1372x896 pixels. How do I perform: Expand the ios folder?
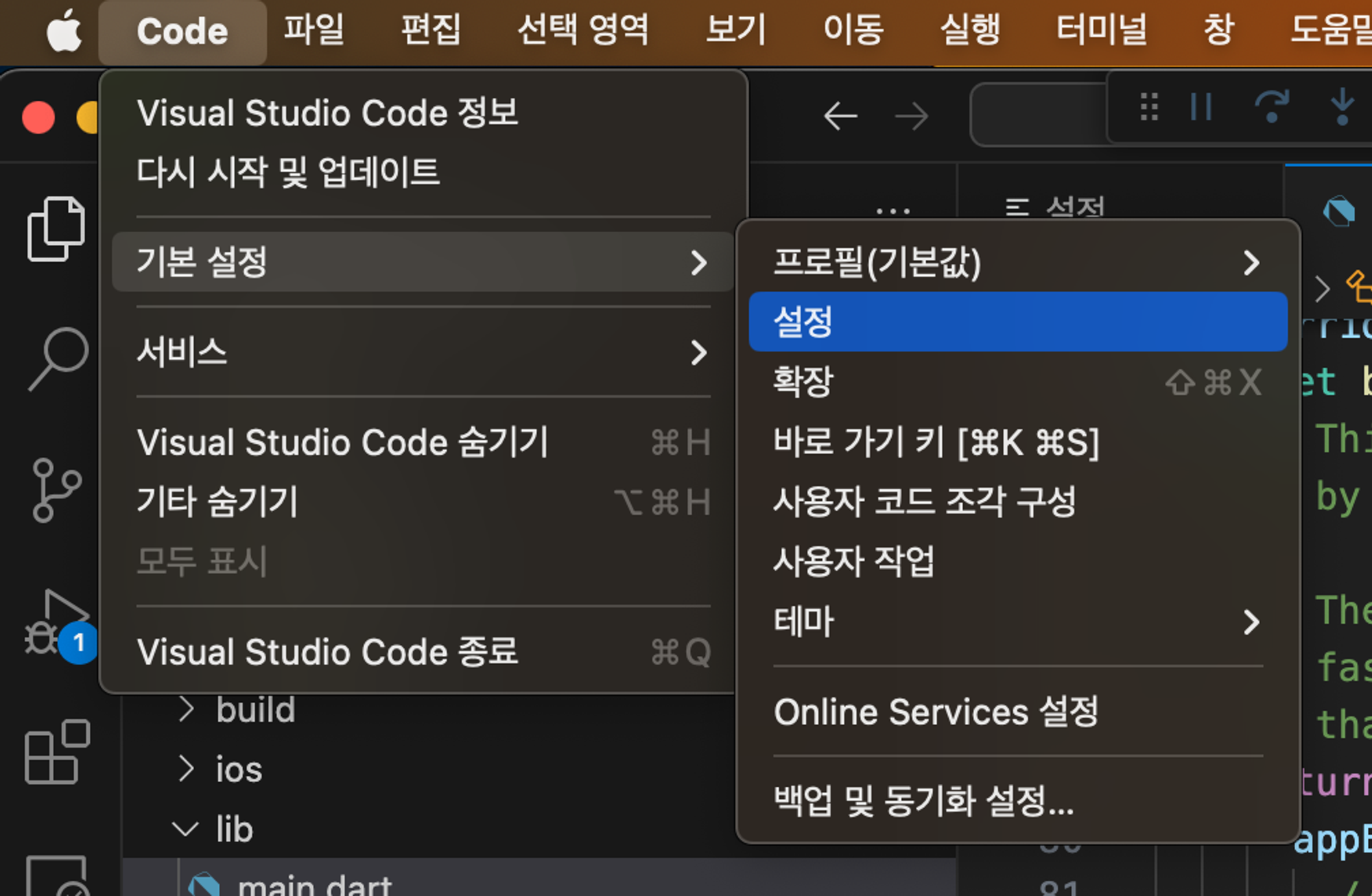coord(239,769)
